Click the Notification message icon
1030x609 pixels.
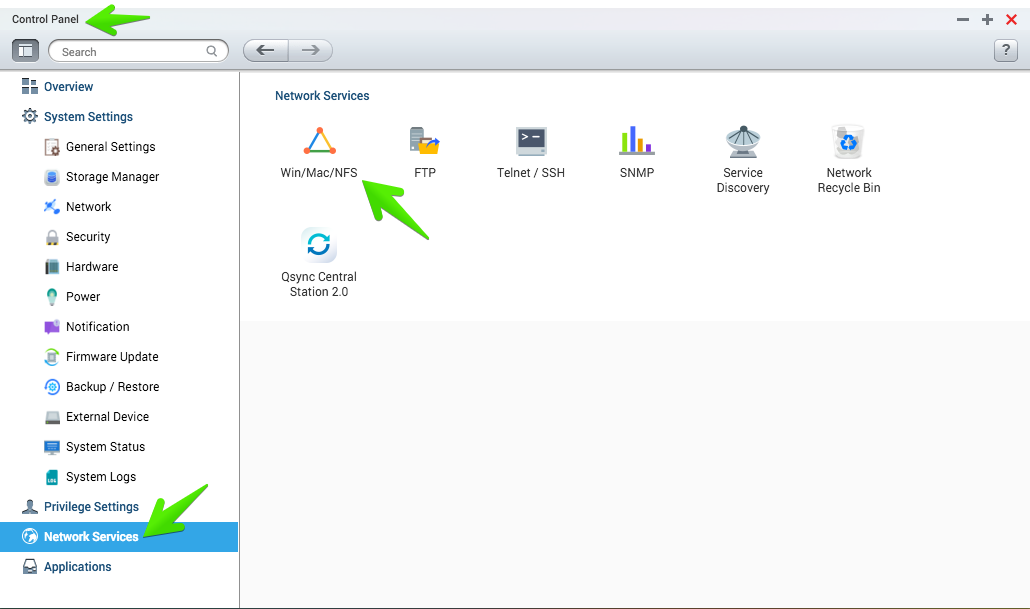tap(52, 327)
